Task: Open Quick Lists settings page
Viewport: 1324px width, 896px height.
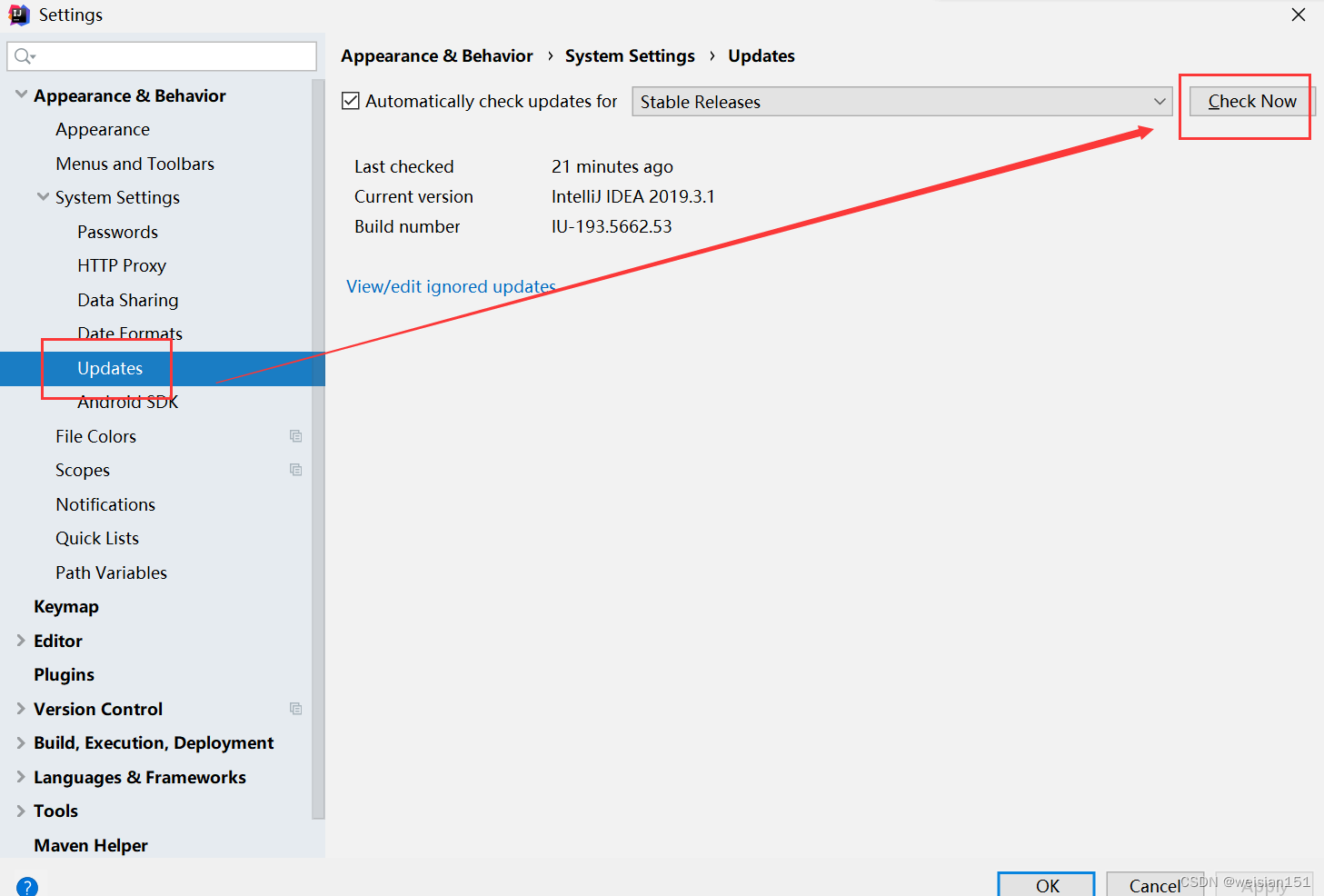Action: tap(97, 538)
